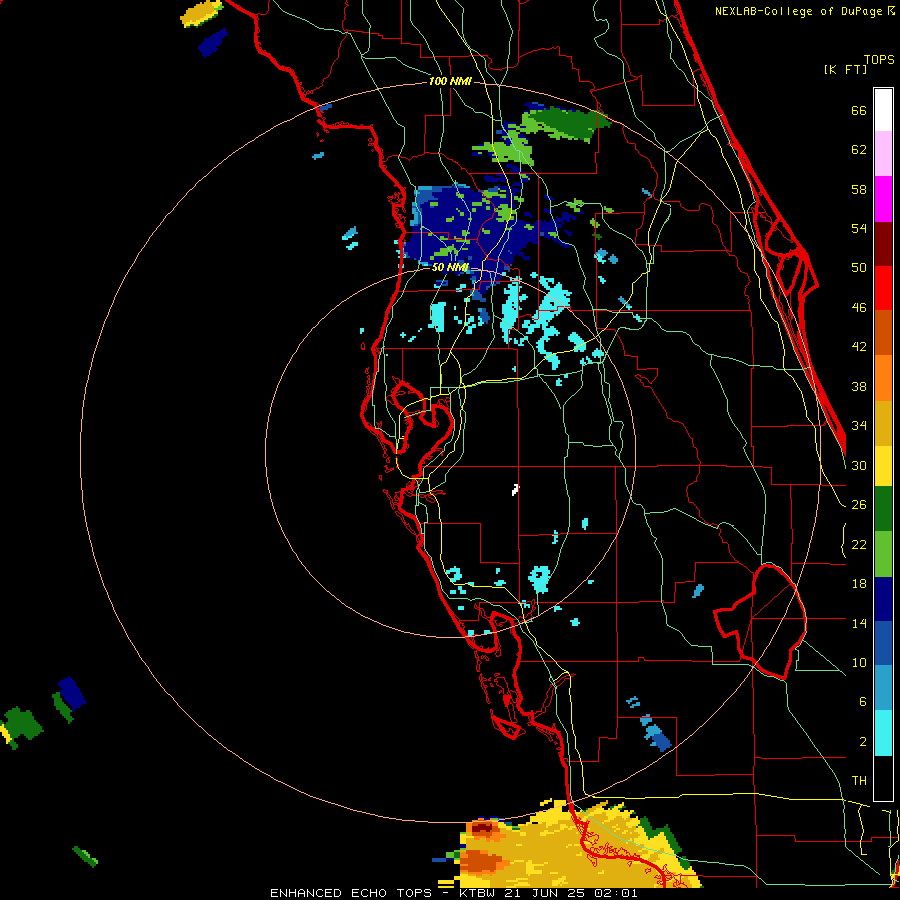Click the "50 NMI" range ring label
The image size is (900, 900).
pos(450,267)
